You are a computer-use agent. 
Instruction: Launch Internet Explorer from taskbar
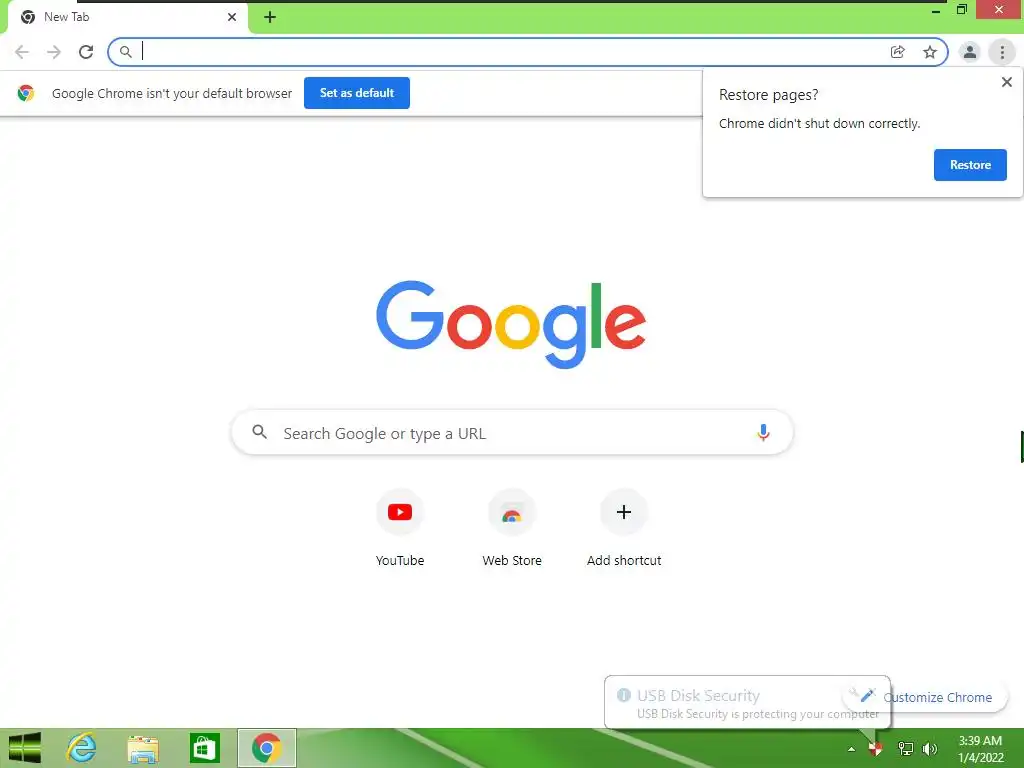click(82, 748)
